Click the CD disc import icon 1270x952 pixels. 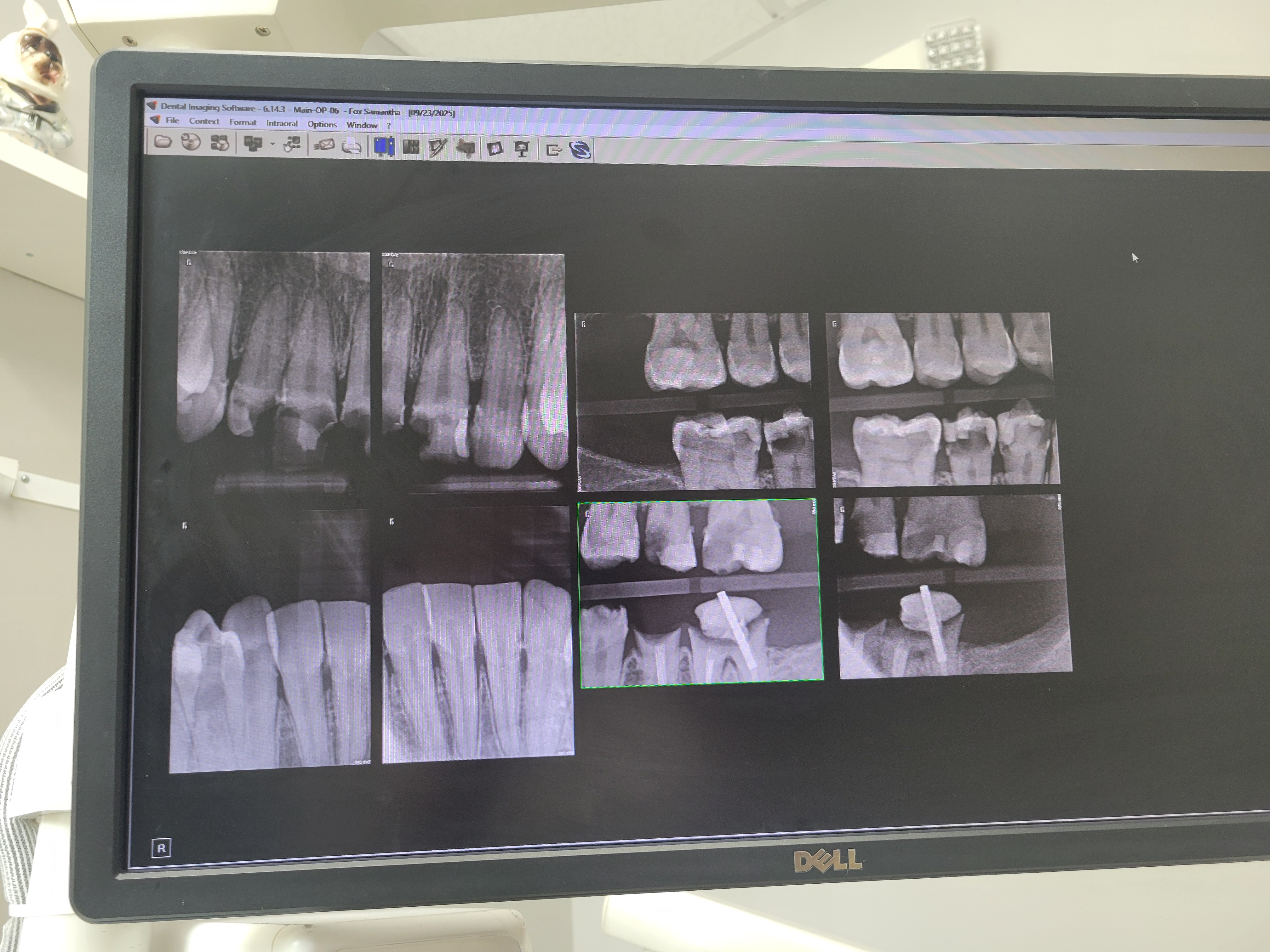coord(191,142)
